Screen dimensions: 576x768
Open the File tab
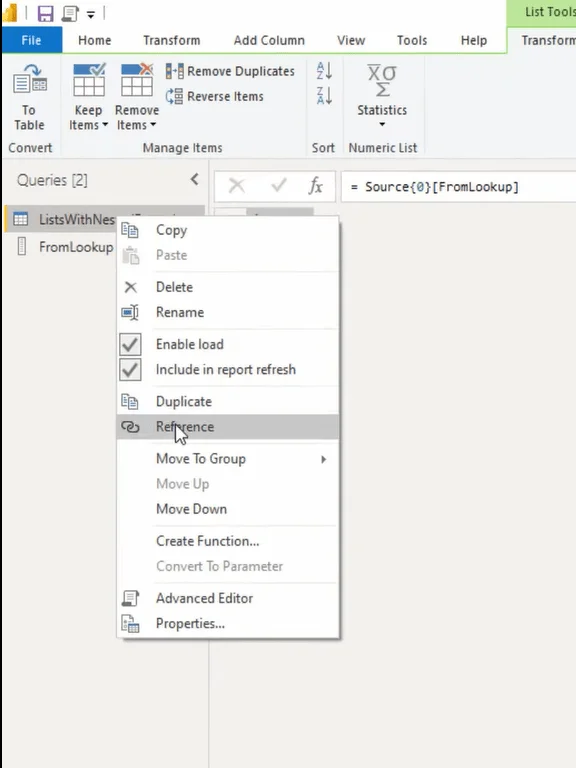(31, 40)
